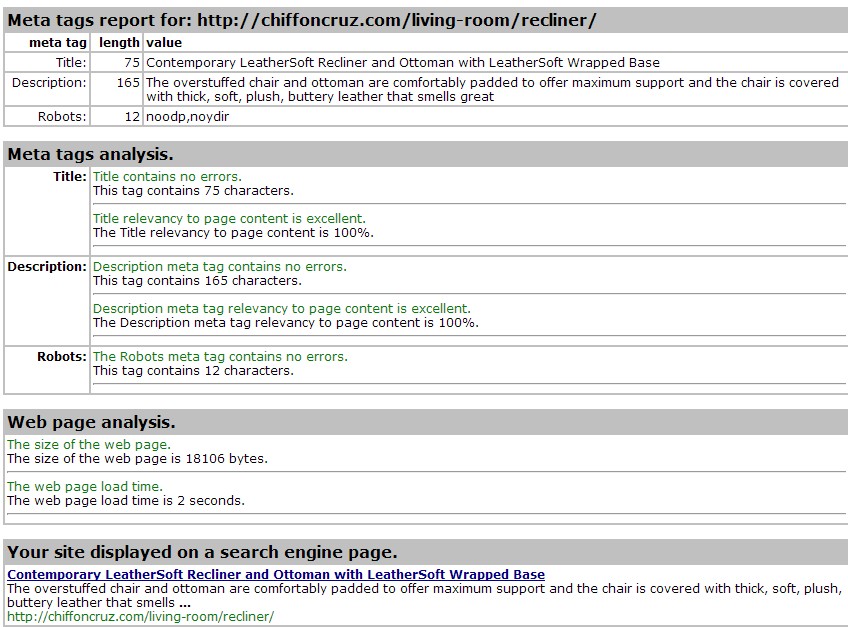Image resolution: width=848 pixels, height=627 pixels.
Task: Select 'Title relevancy to page content is excellent.'
Action: point(229,219)
